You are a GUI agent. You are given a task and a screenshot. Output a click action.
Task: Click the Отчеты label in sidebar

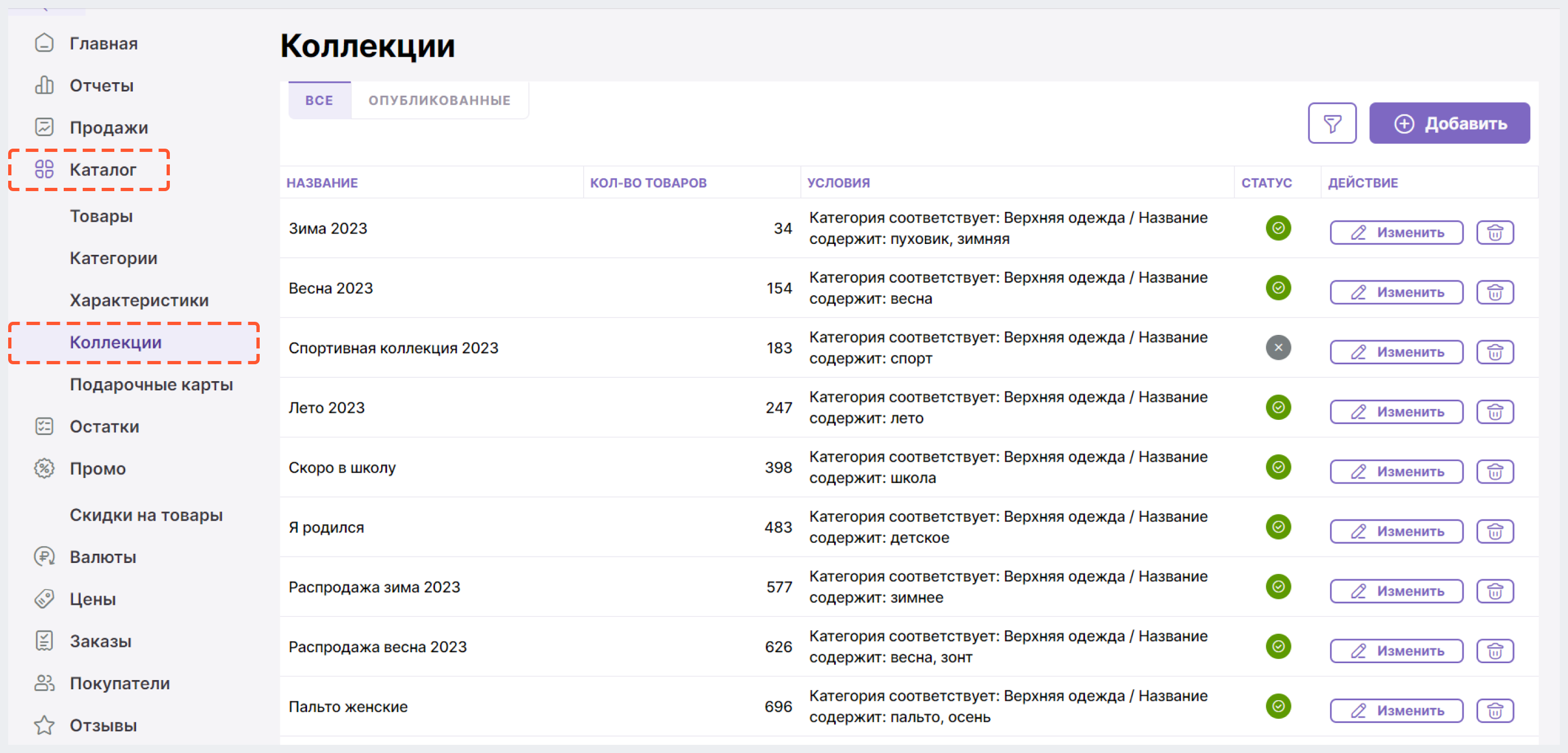[102, 85]
